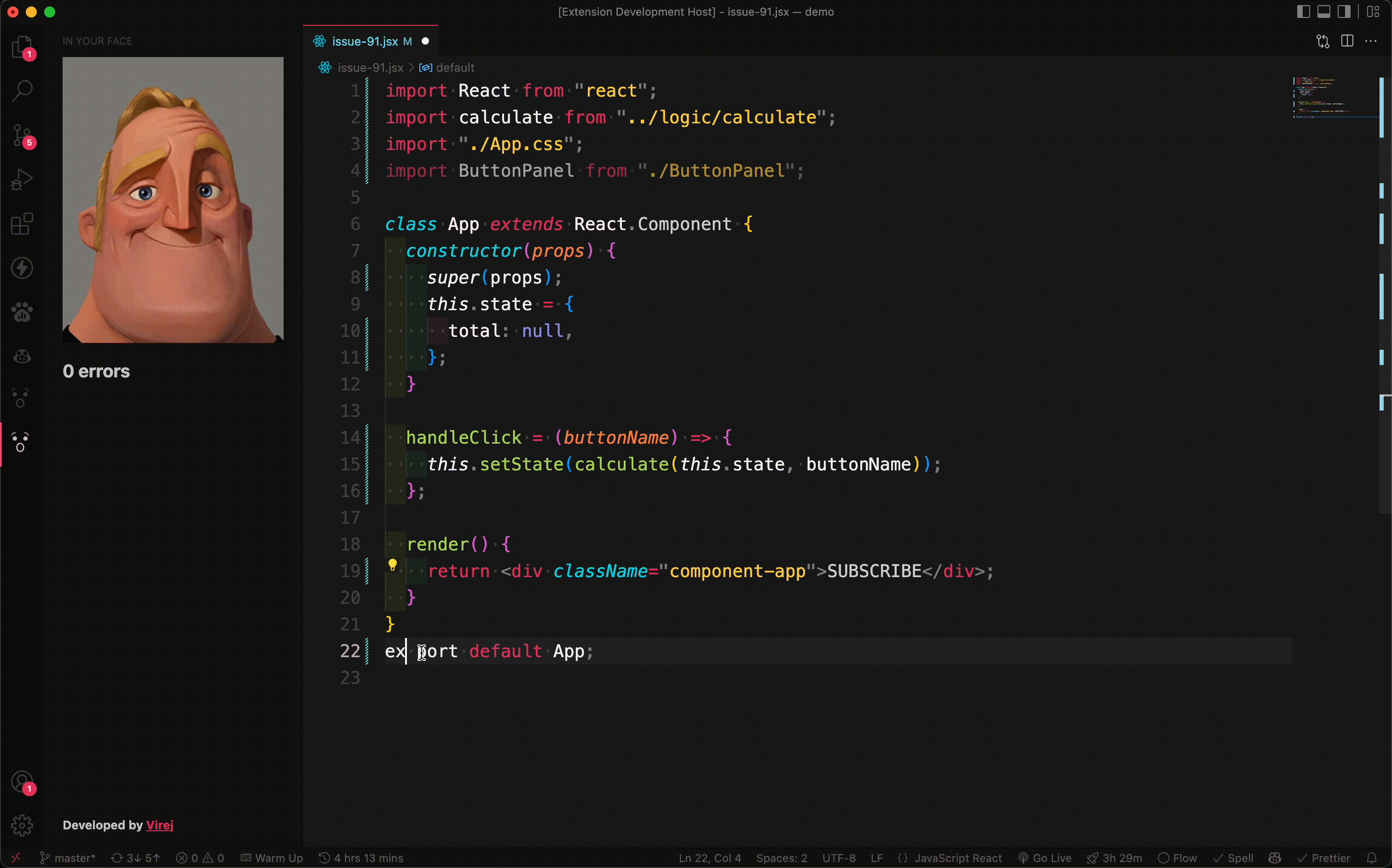Image resolution: width=1392 pixels, height=868 pixels.
Task: Click Go Live in status bar
Action: [x=1051, y=858]
